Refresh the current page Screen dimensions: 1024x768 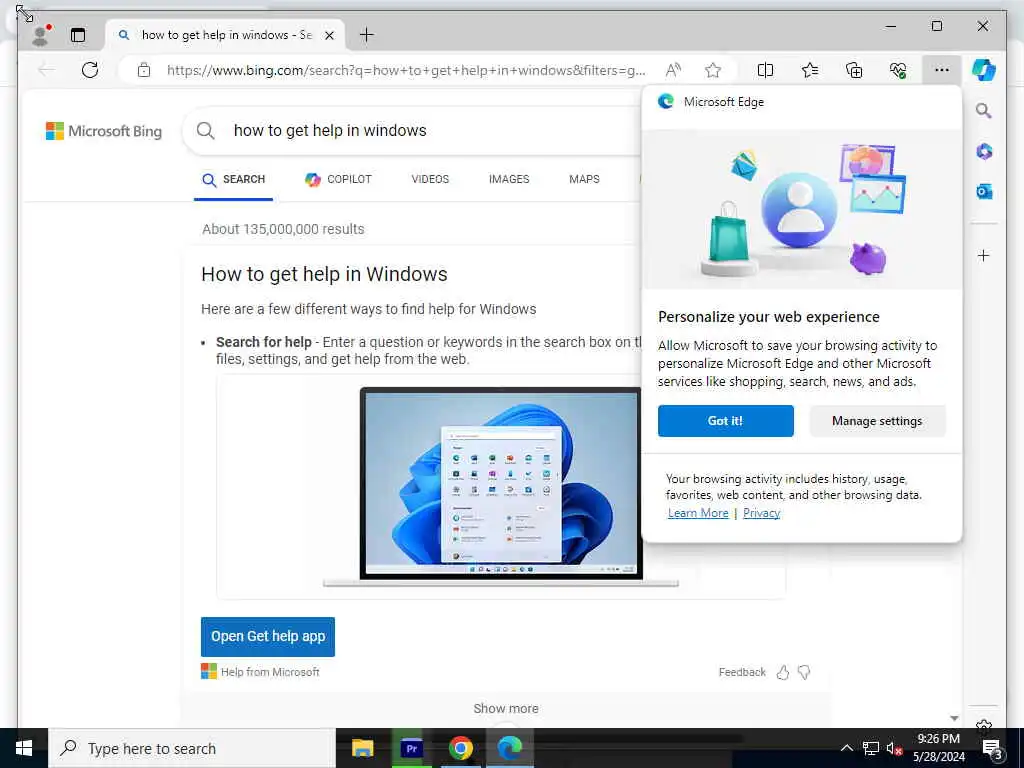[90, 70]
